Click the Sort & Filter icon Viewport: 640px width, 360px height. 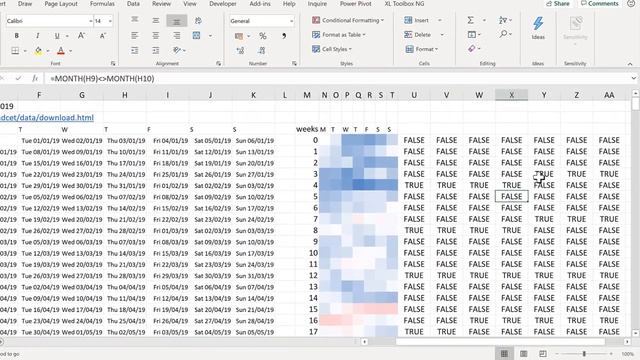(x=502, y=20)
